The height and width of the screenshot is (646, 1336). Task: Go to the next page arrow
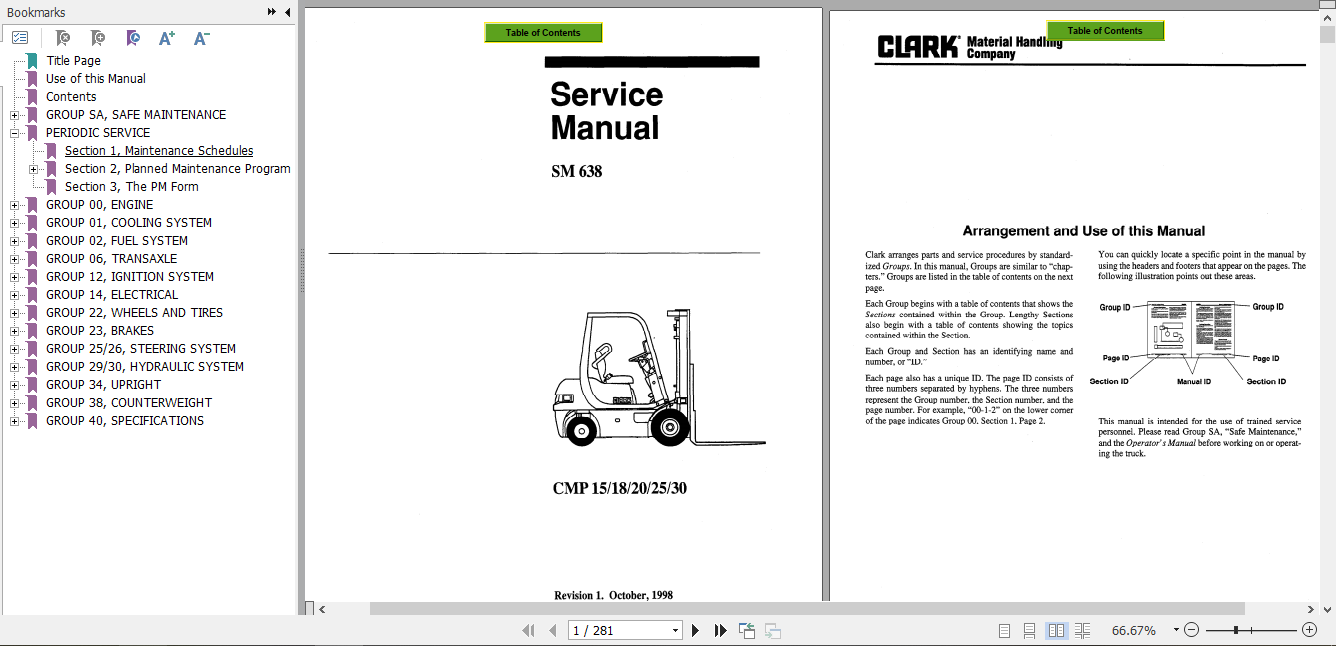point(696,631)
